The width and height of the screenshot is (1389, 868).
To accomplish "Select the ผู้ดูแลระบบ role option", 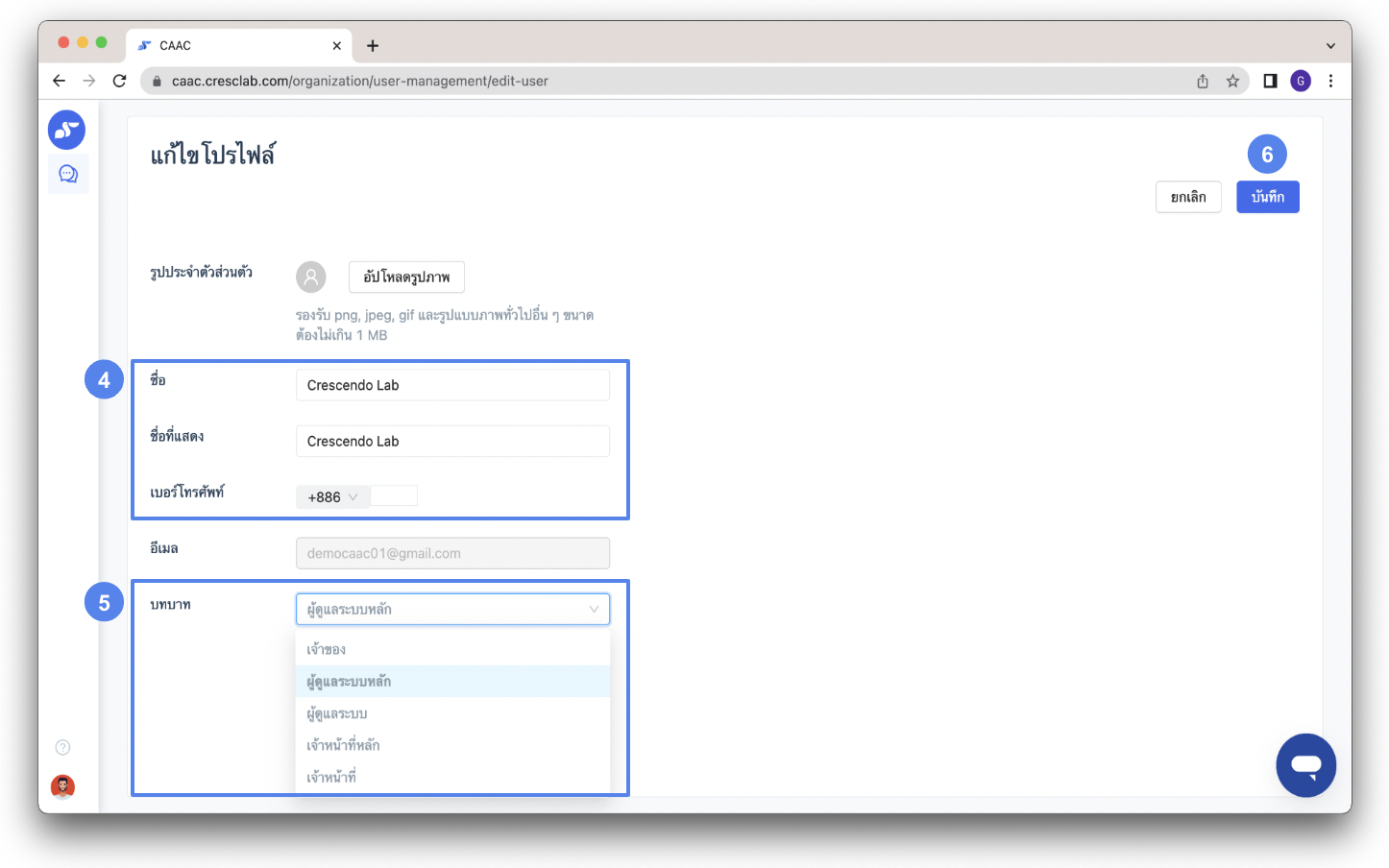I will click(x=337, y=713).
